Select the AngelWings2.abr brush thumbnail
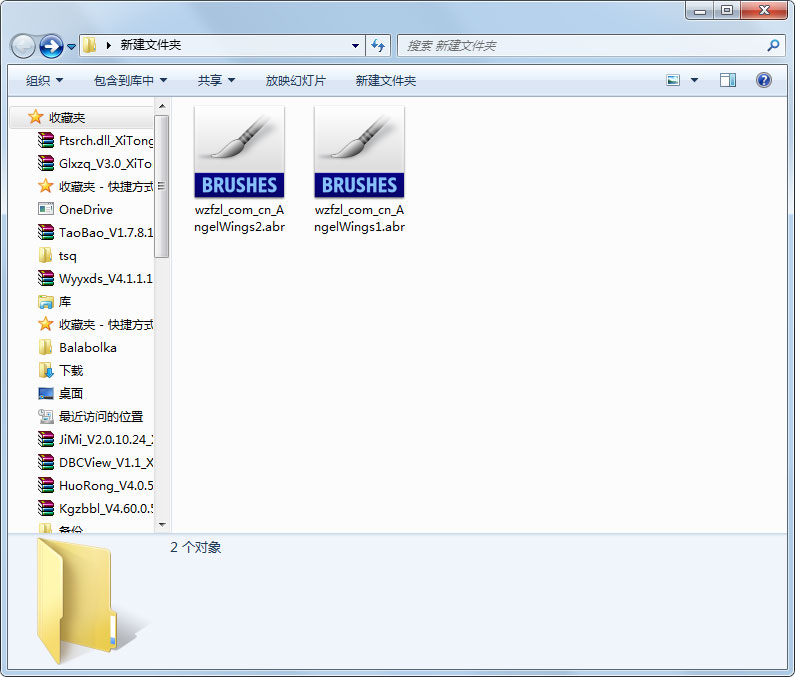Image resolution: width=795 pixels, height=677 pixels. [239, 152]
